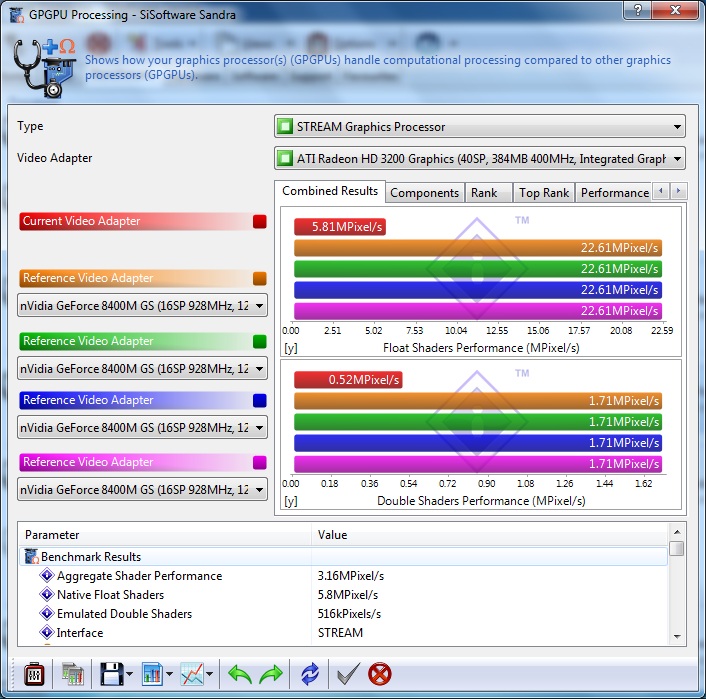Switch to the Rank tab
The image size is (706, 699).
click(x=489, y=193)
